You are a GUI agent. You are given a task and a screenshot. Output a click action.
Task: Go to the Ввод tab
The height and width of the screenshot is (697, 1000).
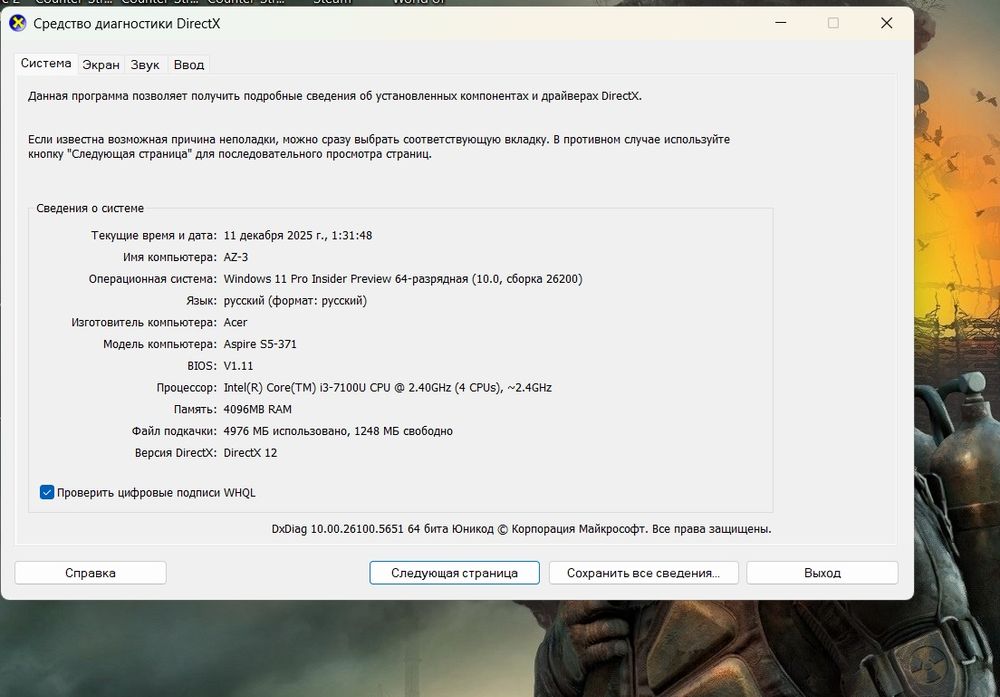[x=189, y=64]
